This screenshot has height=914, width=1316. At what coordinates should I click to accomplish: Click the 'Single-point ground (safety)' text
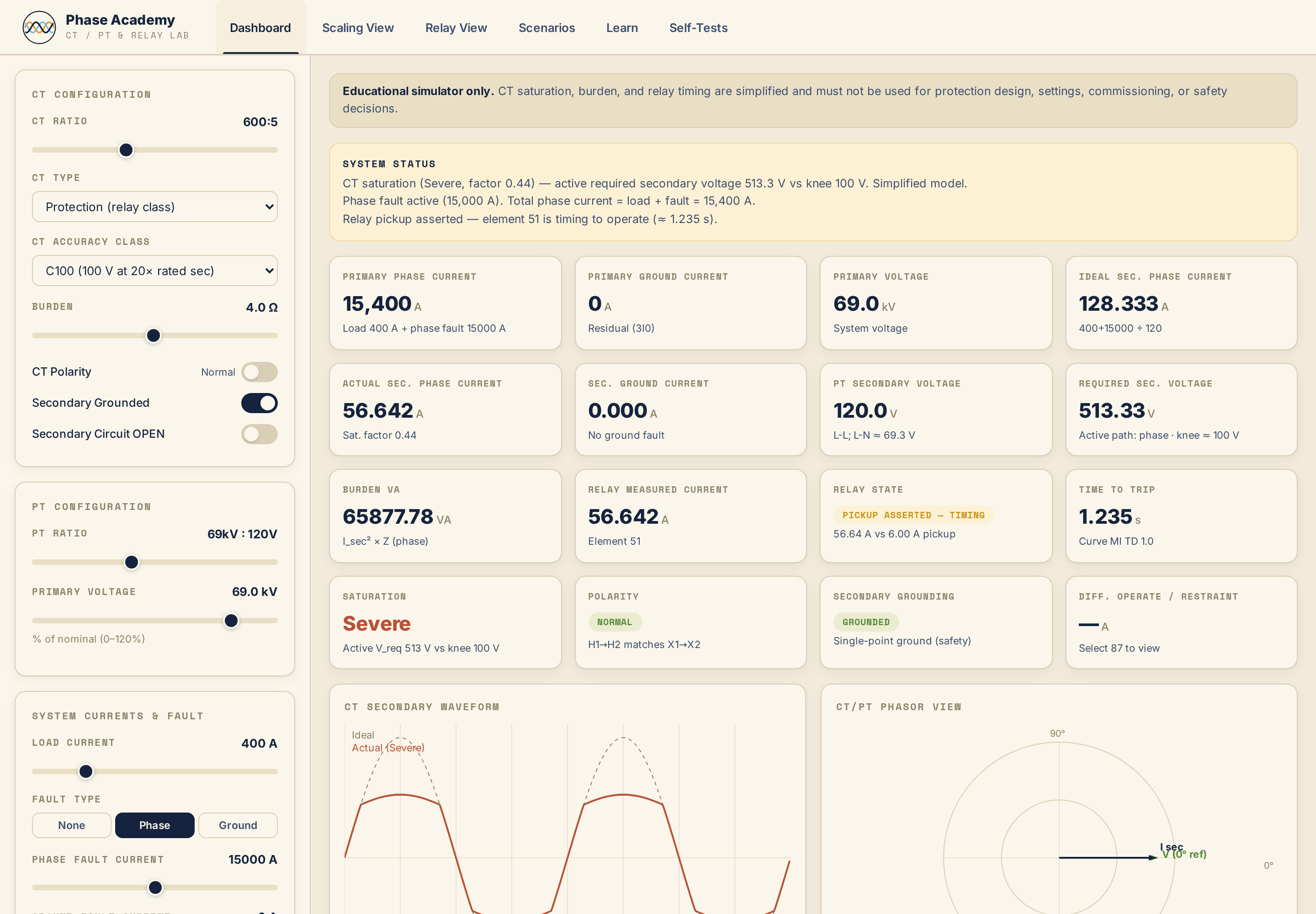click(902, 641)
